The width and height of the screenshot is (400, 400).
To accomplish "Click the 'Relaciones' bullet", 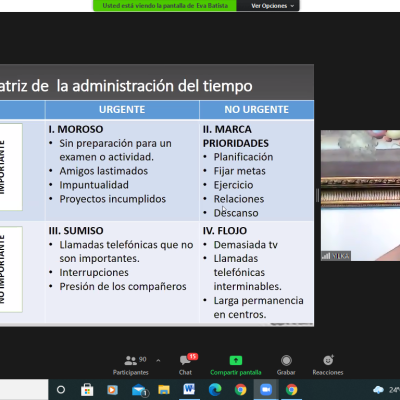I will (239, 199).
